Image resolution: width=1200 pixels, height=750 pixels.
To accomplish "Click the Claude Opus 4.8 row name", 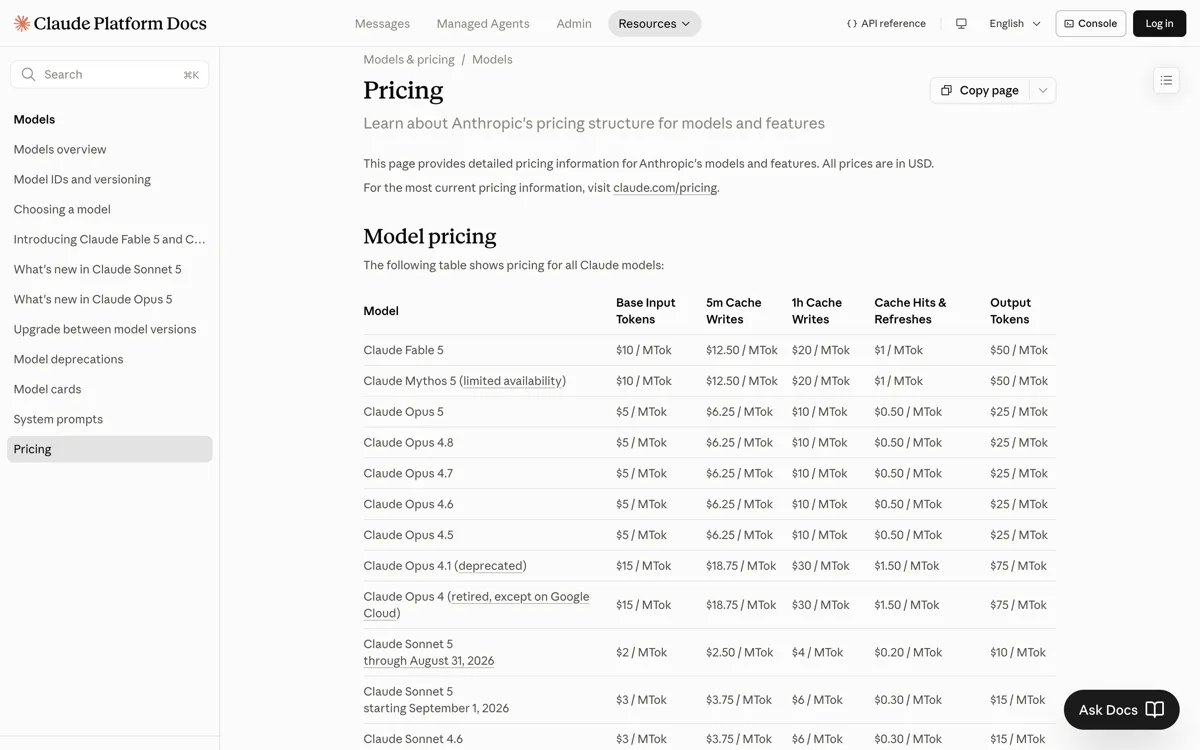I will (408, 443).
